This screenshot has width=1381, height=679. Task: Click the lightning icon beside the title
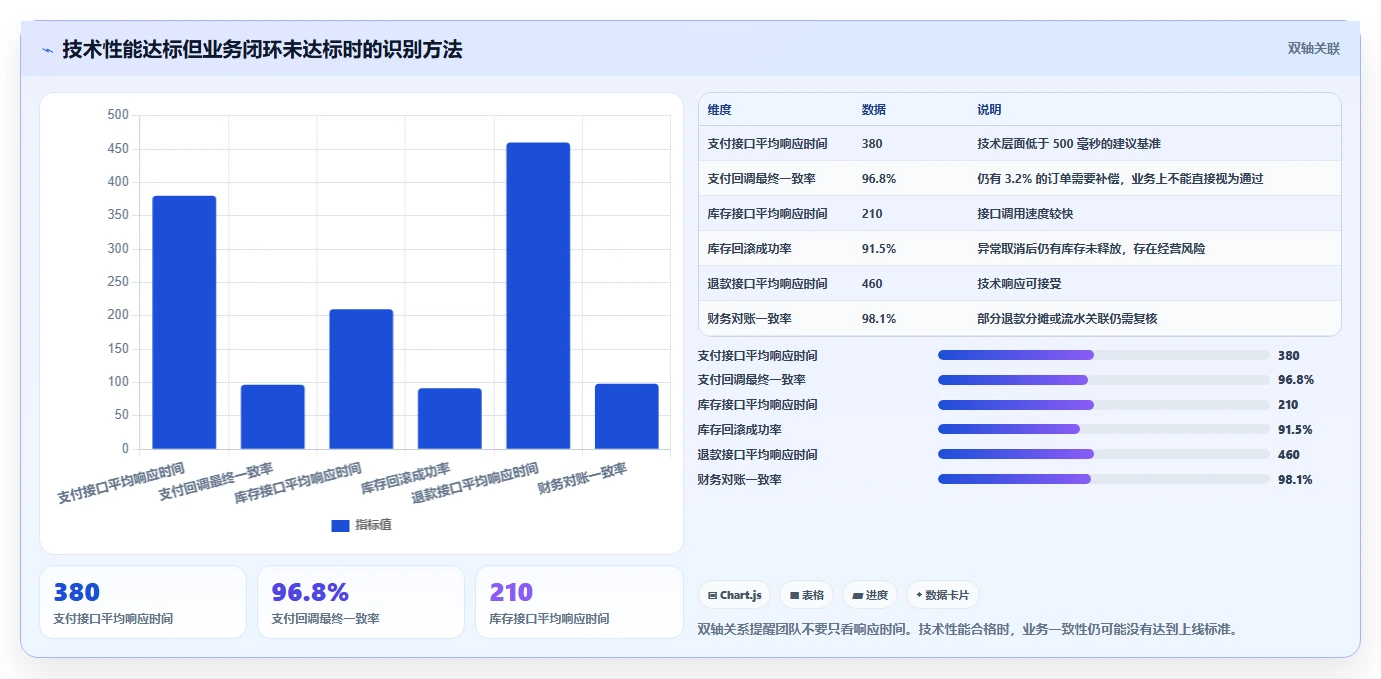(47, 50)
